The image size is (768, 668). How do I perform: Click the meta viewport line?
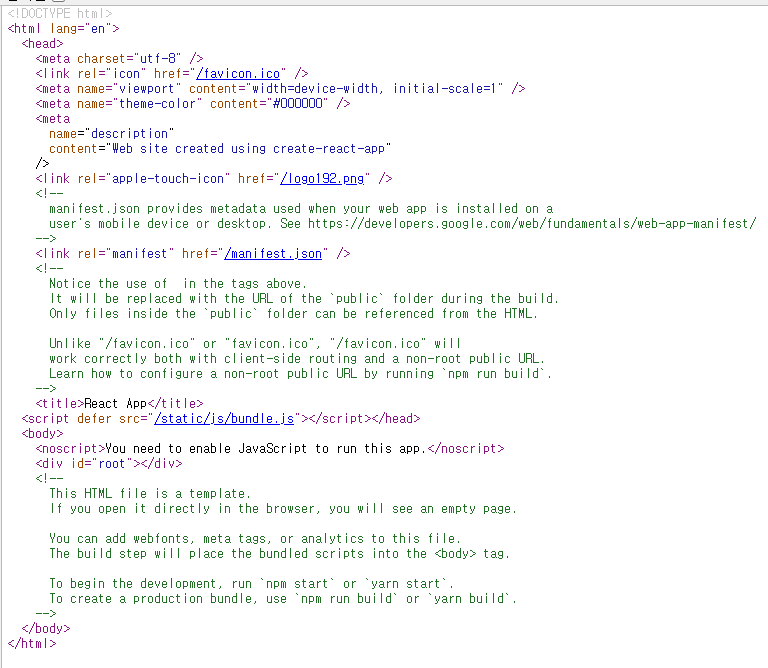(280, 89)
